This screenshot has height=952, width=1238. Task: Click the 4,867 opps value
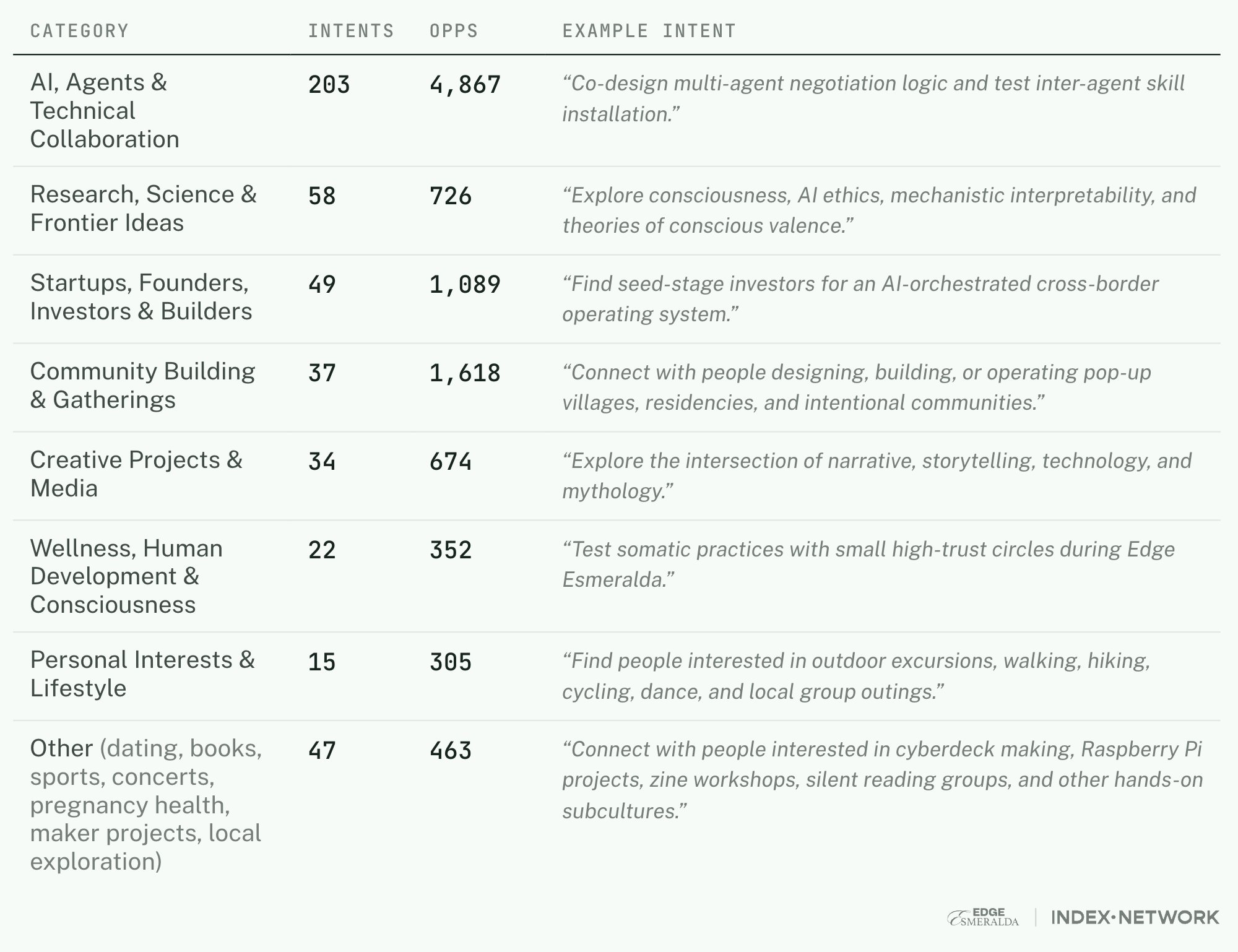click(x=465, y=85)
